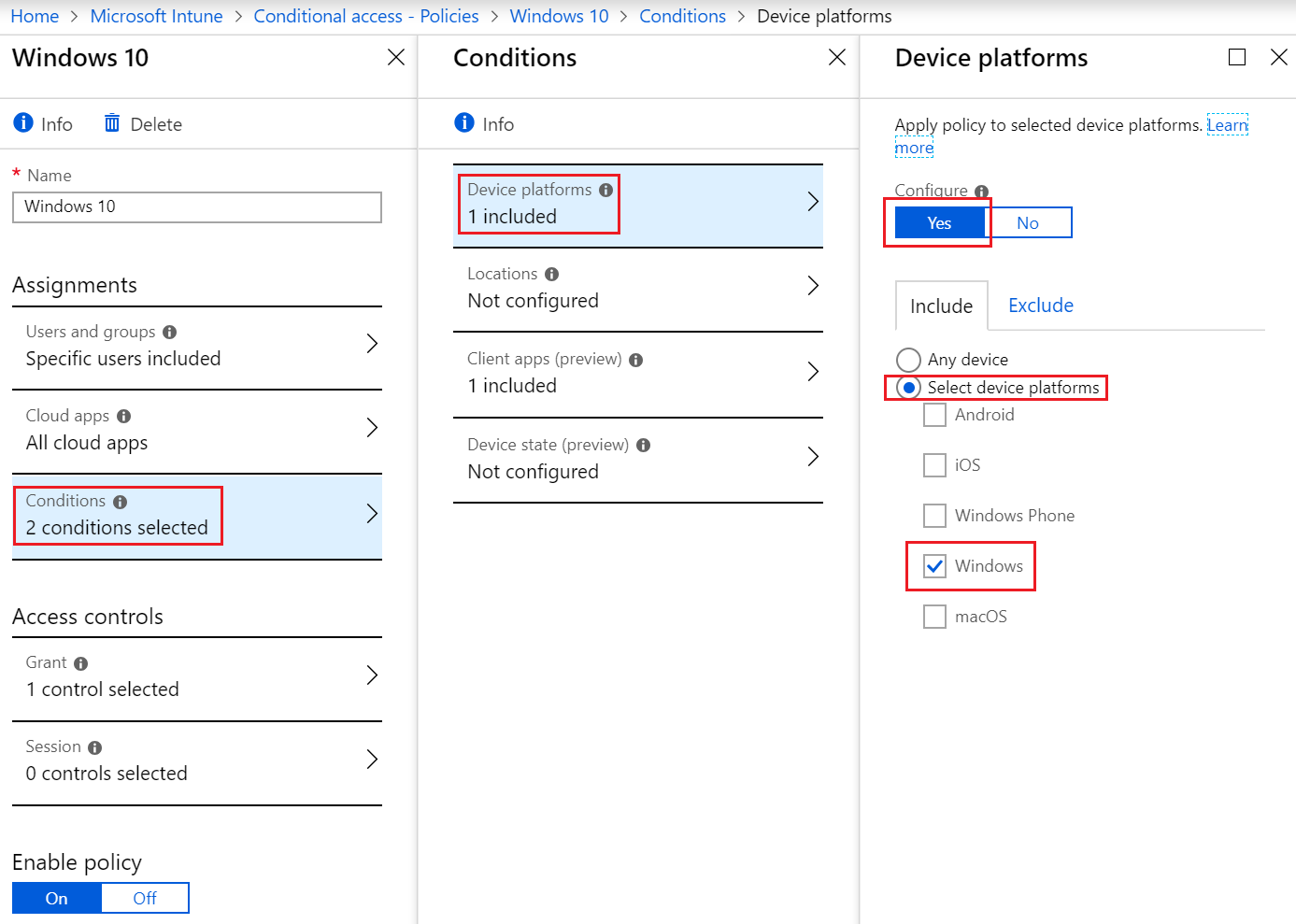Set Configure to No

click(1028, 223)
